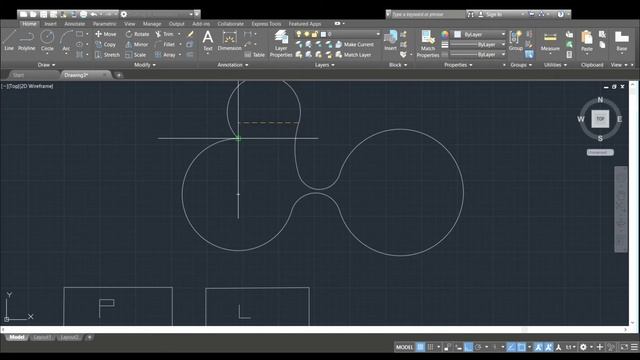Open the Insert ribbon tab
The height and width of the screenshot is (360, 640).
click(x=50, y=24)
